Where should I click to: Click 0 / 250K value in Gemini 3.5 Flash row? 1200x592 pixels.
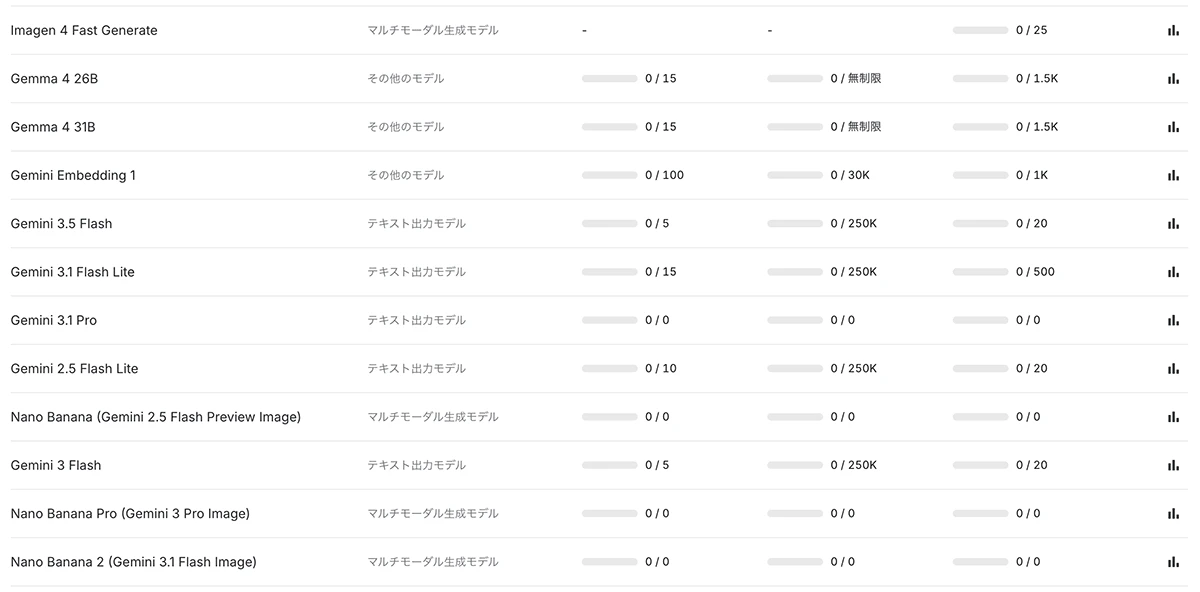pos(854,223)
